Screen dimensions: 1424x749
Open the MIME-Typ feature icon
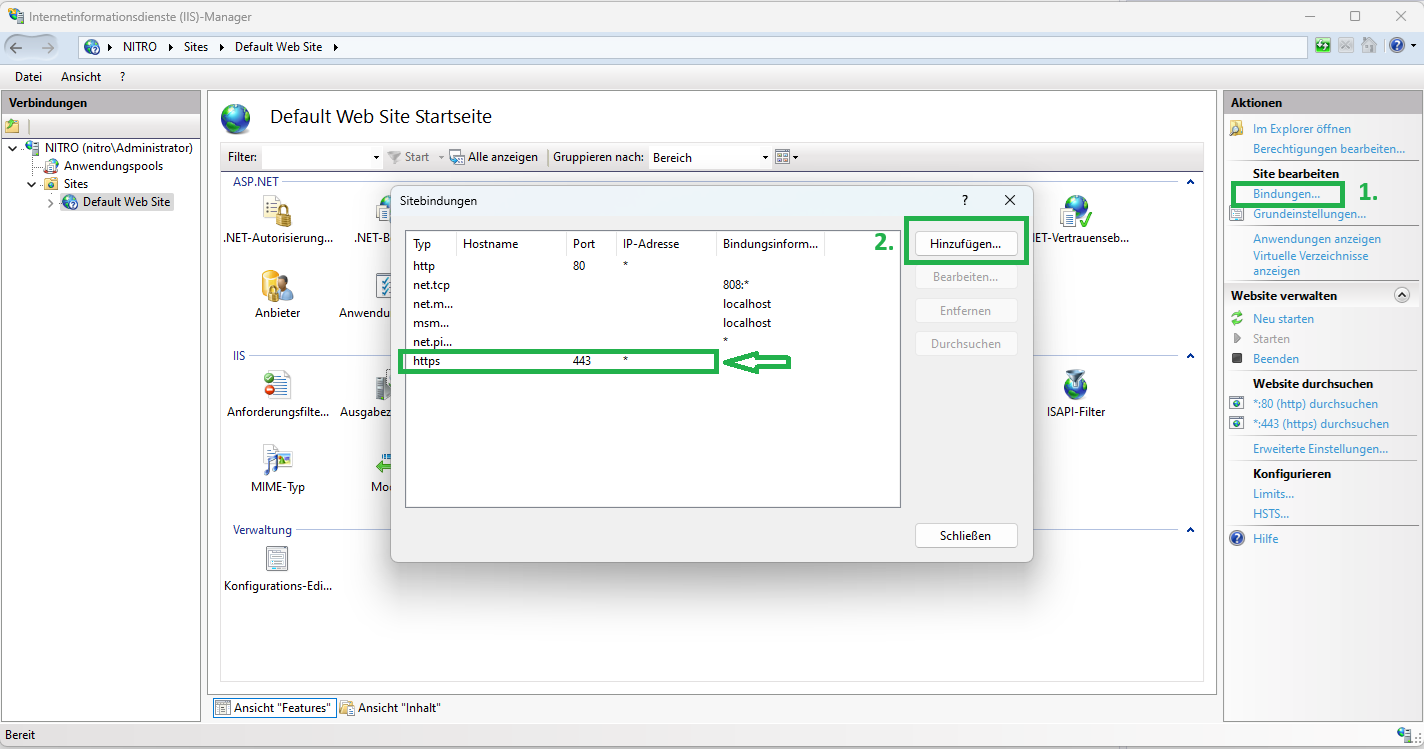click(x=277, y=462)
